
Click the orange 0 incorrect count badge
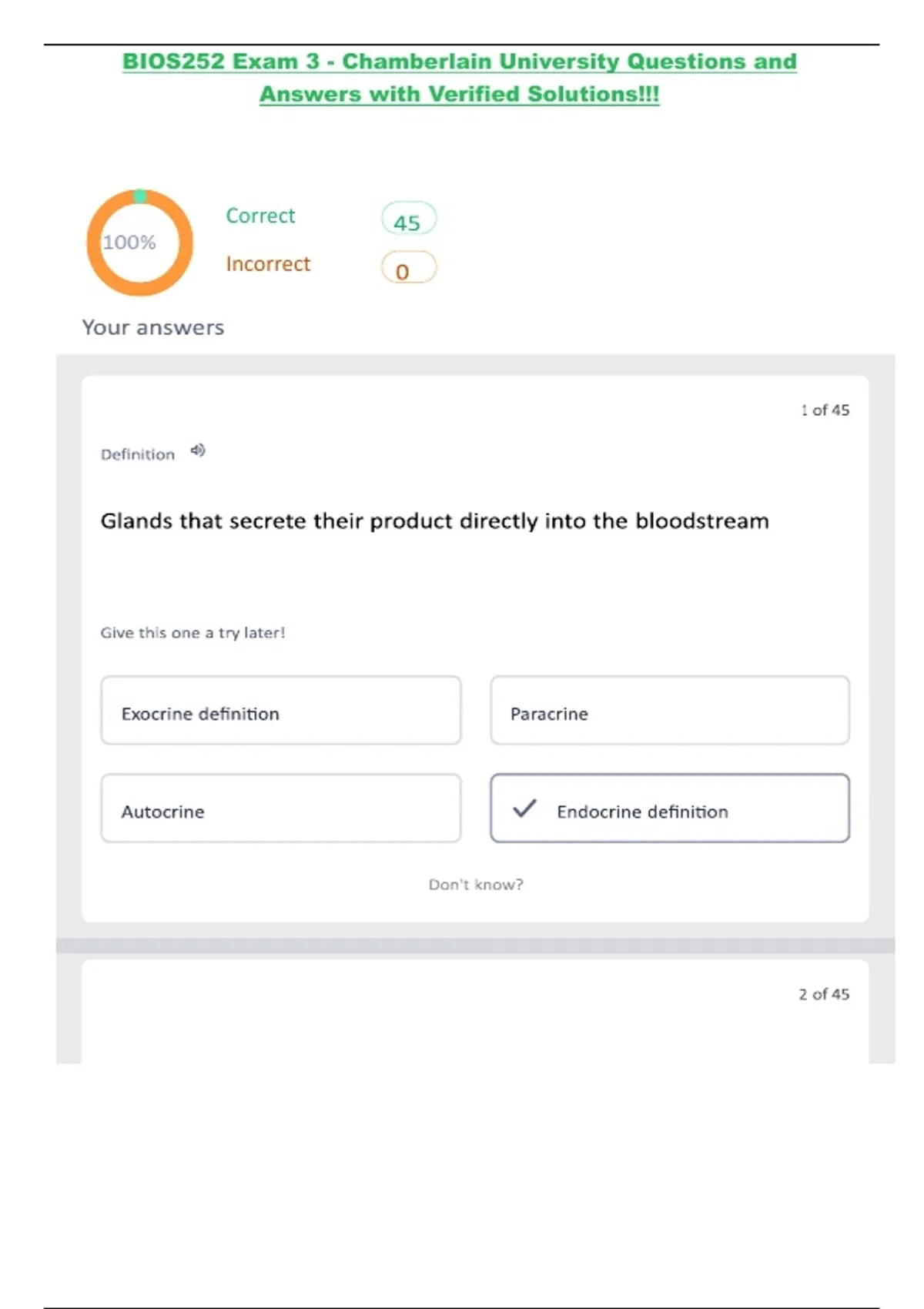click(408, 269)
